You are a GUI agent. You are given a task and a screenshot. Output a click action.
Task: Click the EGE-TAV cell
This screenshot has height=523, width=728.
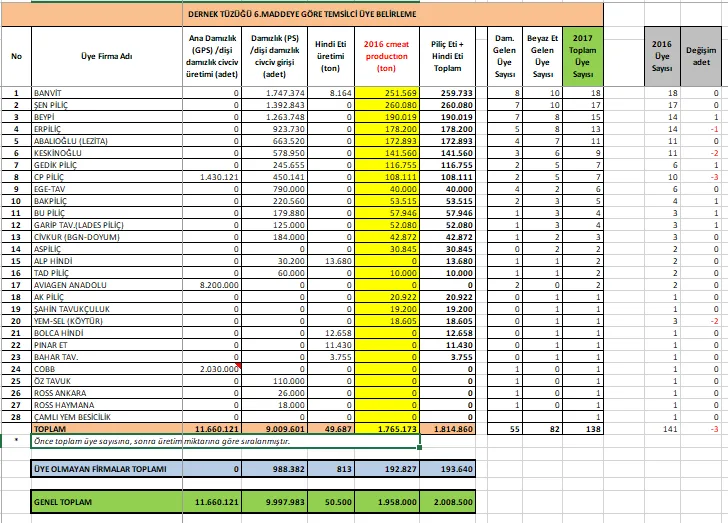107,189
